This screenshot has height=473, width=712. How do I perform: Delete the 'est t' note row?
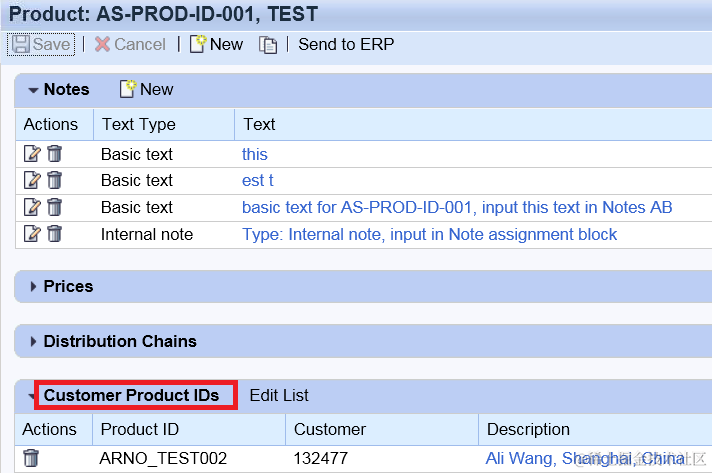point(54,180)
